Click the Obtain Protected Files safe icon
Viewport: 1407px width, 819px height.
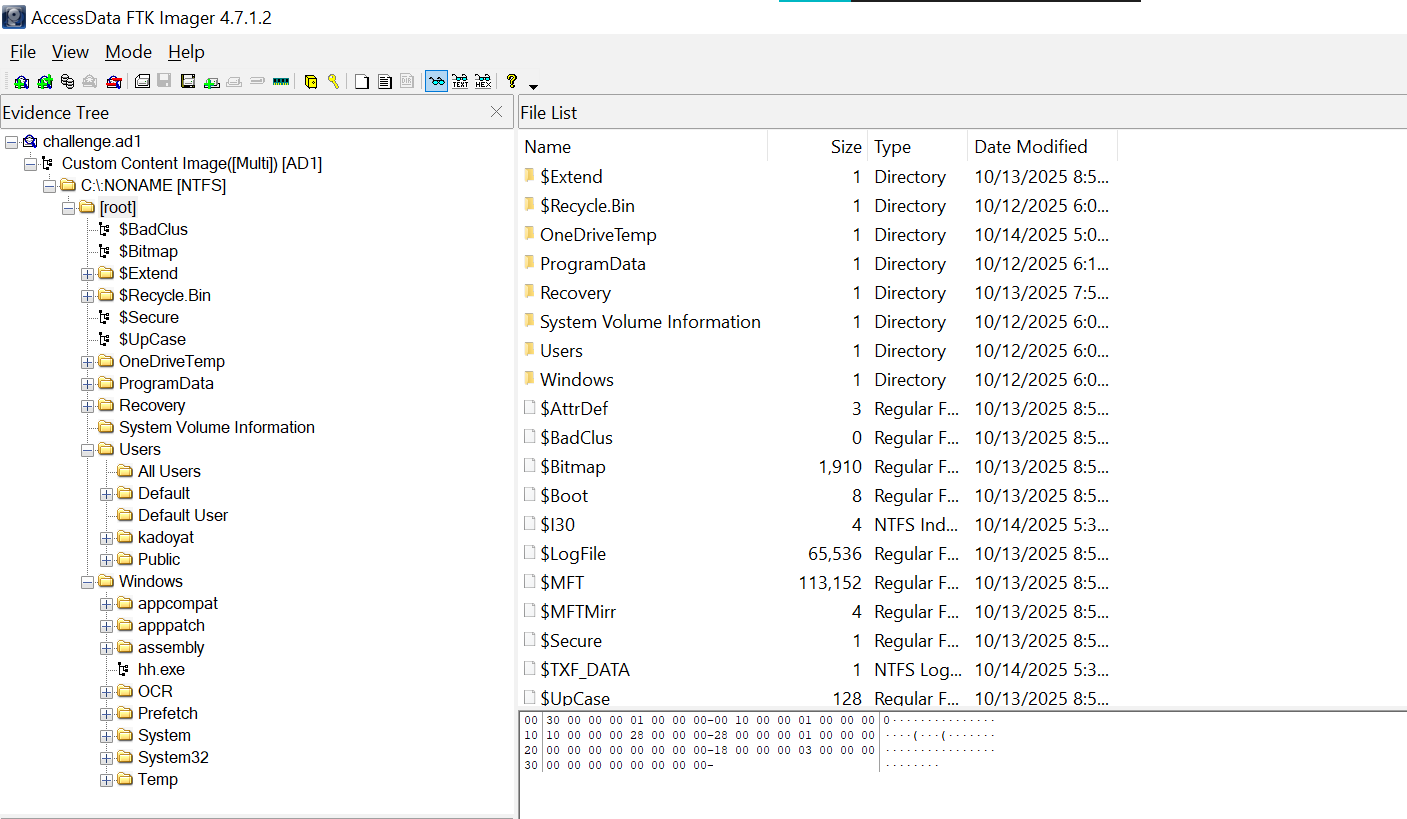coord(310,81)
